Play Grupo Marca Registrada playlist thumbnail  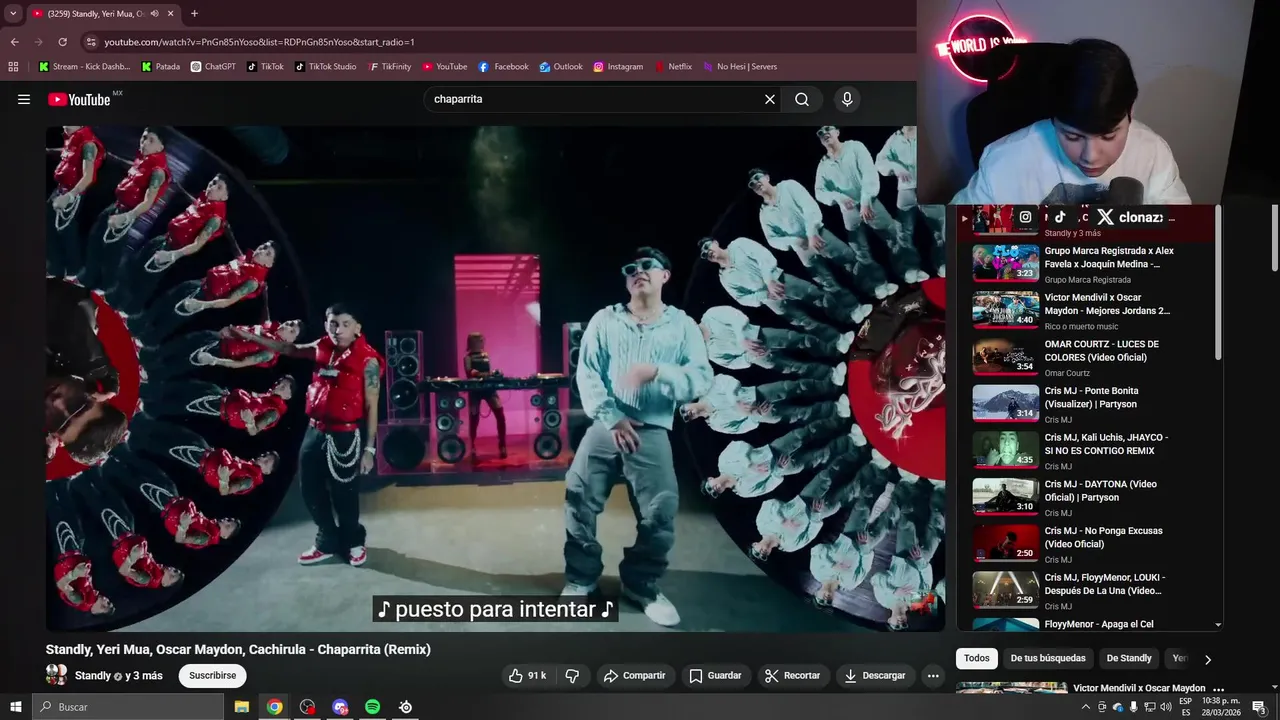tap(1006, 263)
